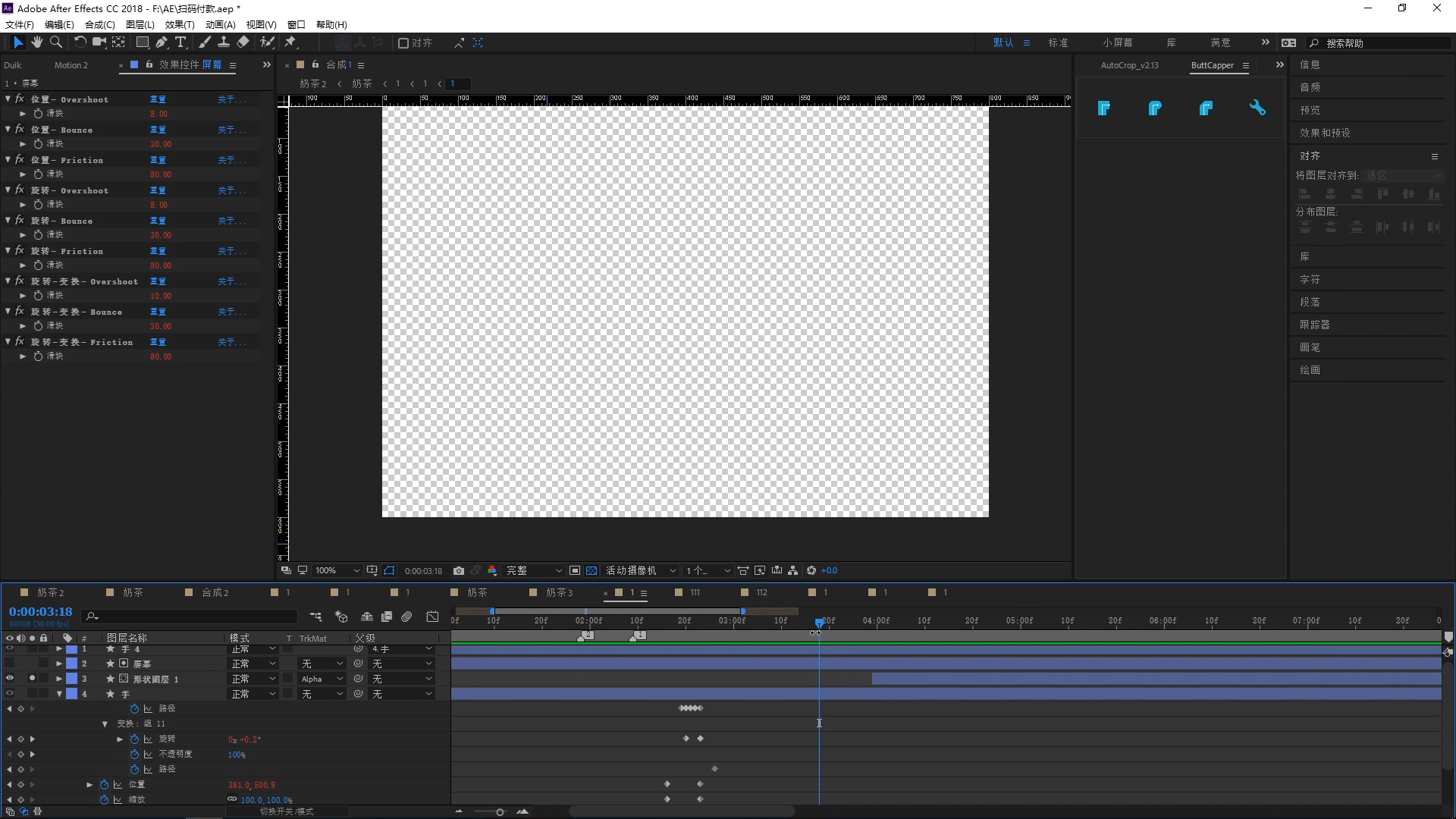Click the ButtCapper wrench settings icon
1456x819 pixels.
tap(1257, 108)
